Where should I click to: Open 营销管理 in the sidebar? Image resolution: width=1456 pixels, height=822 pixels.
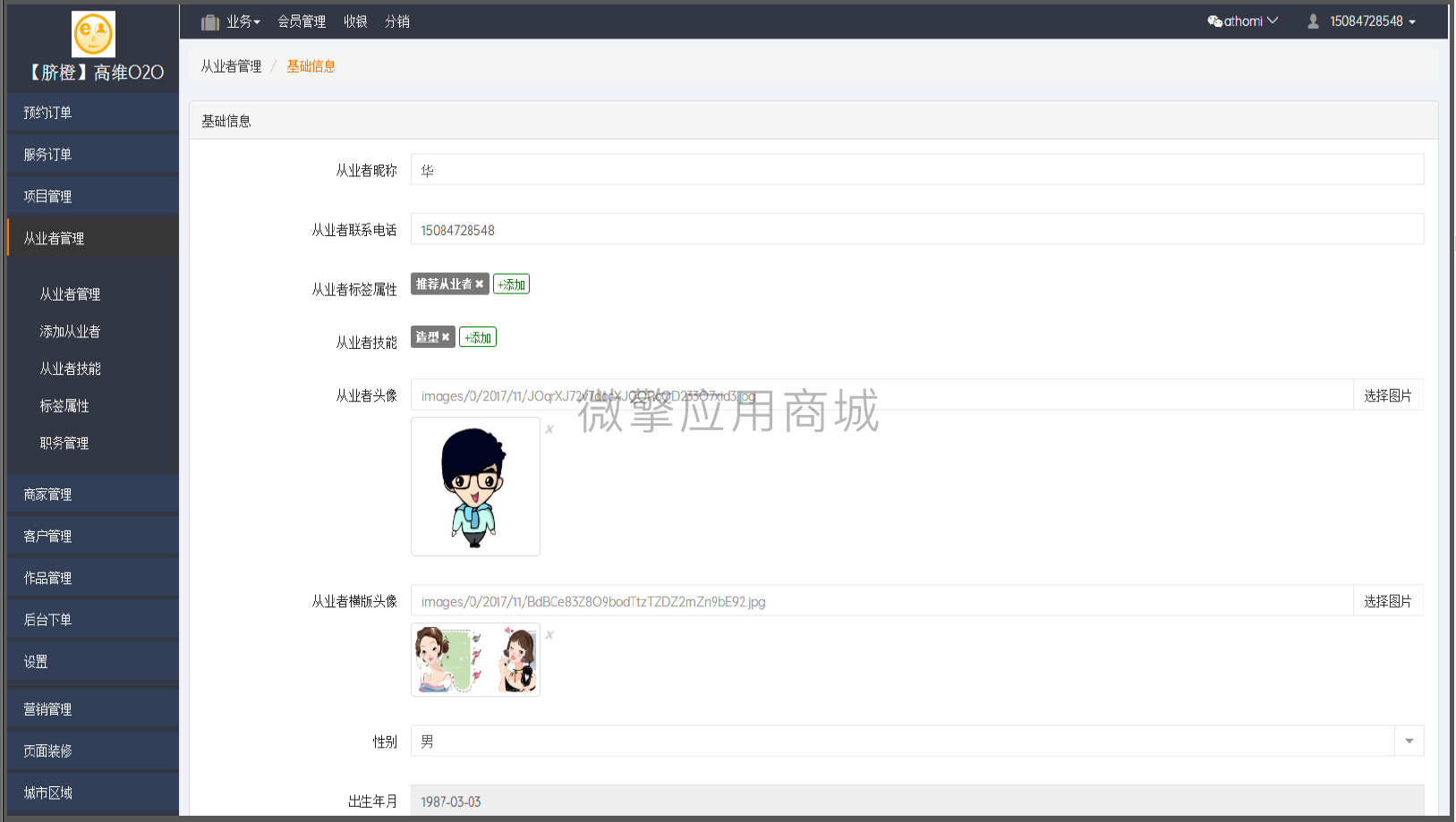pos(93,709)
